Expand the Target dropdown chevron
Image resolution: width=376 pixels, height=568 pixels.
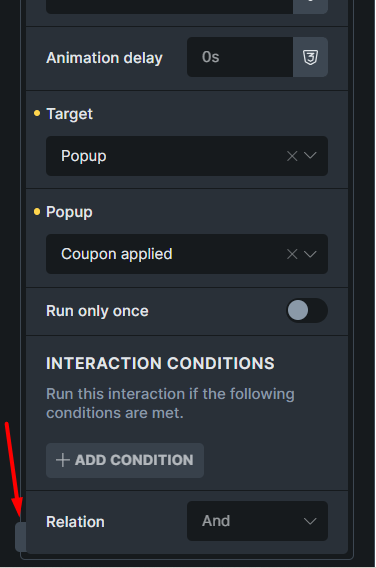[x=310, y=156]
